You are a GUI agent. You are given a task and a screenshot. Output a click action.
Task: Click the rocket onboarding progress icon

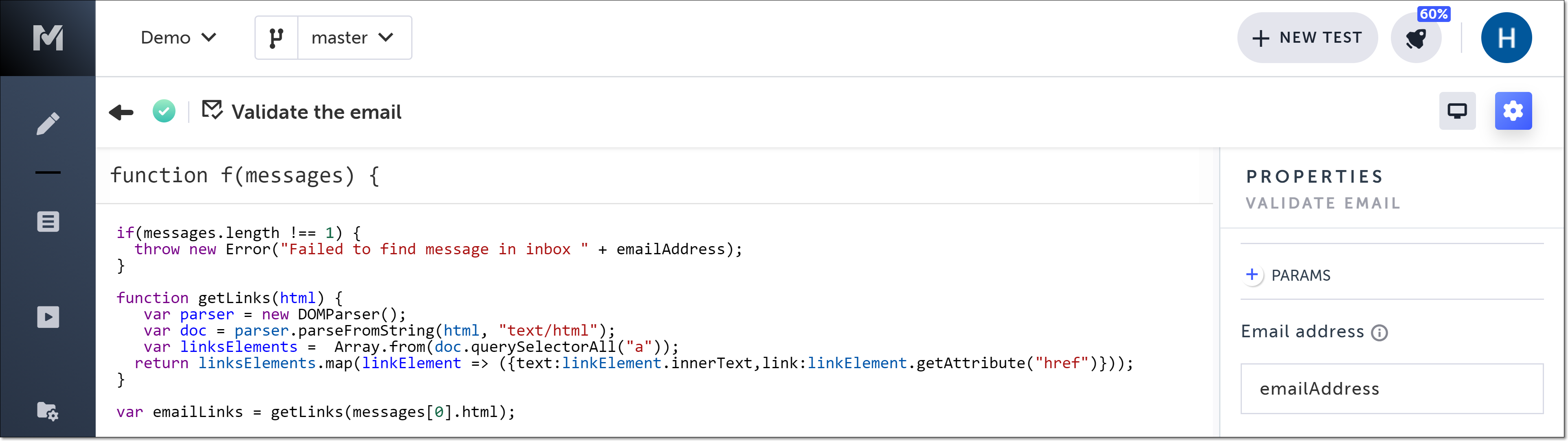coord(1416,38)
